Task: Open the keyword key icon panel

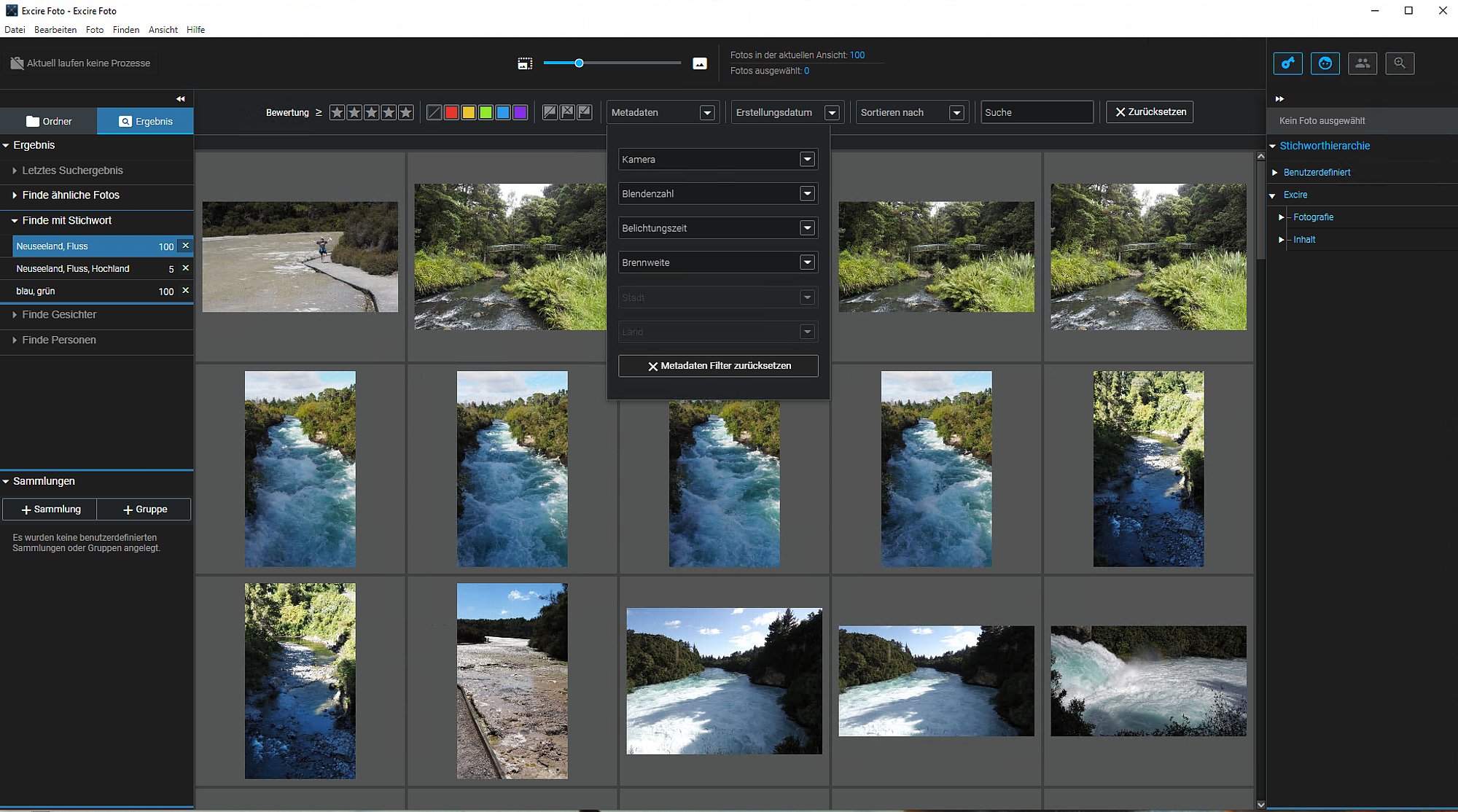Action: [x=1288, y=63]
